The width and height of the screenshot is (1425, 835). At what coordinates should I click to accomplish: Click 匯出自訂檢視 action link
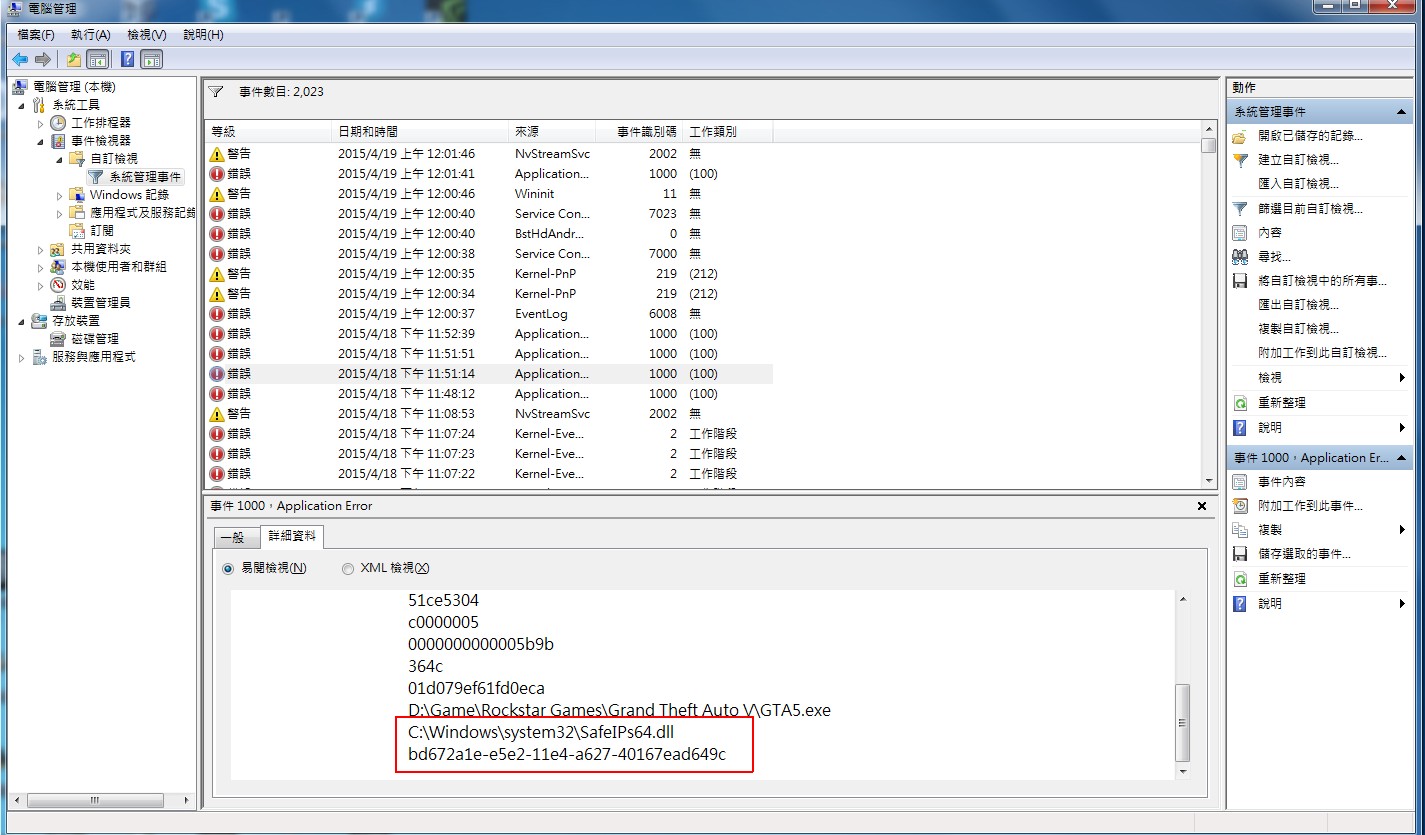[x=1298, y=305]
